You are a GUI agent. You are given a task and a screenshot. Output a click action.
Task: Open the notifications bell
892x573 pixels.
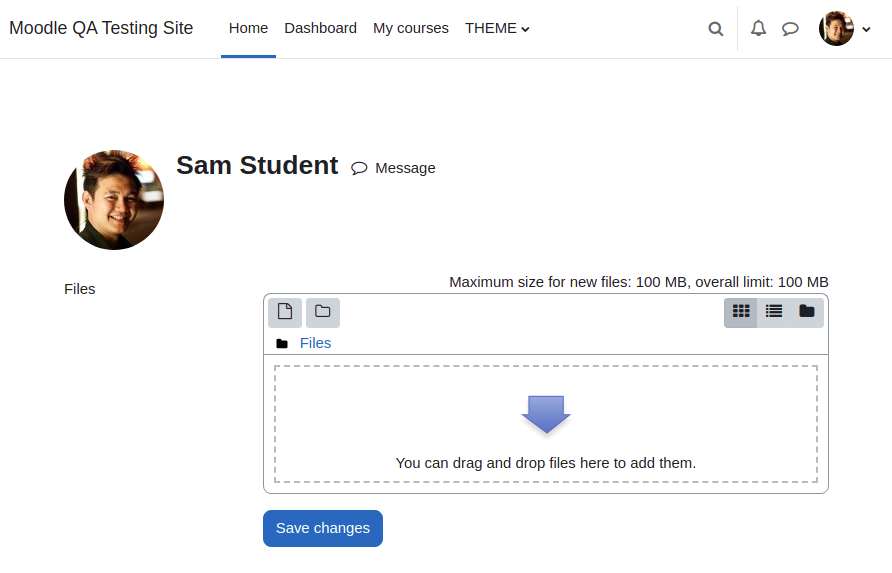click(x=758, y=28)
